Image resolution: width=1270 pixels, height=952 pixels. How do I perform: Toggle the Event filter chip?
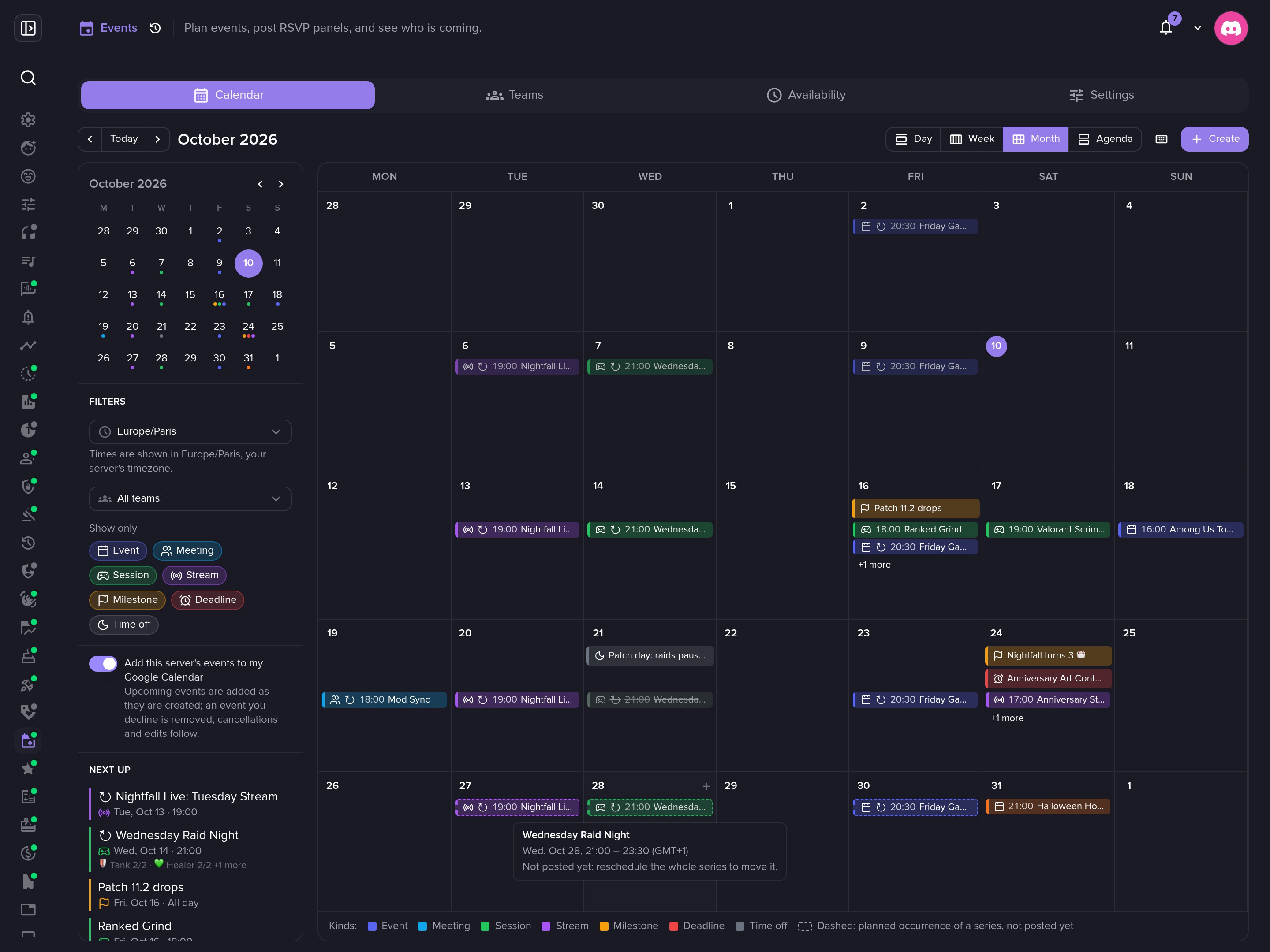tap(118, 551)
